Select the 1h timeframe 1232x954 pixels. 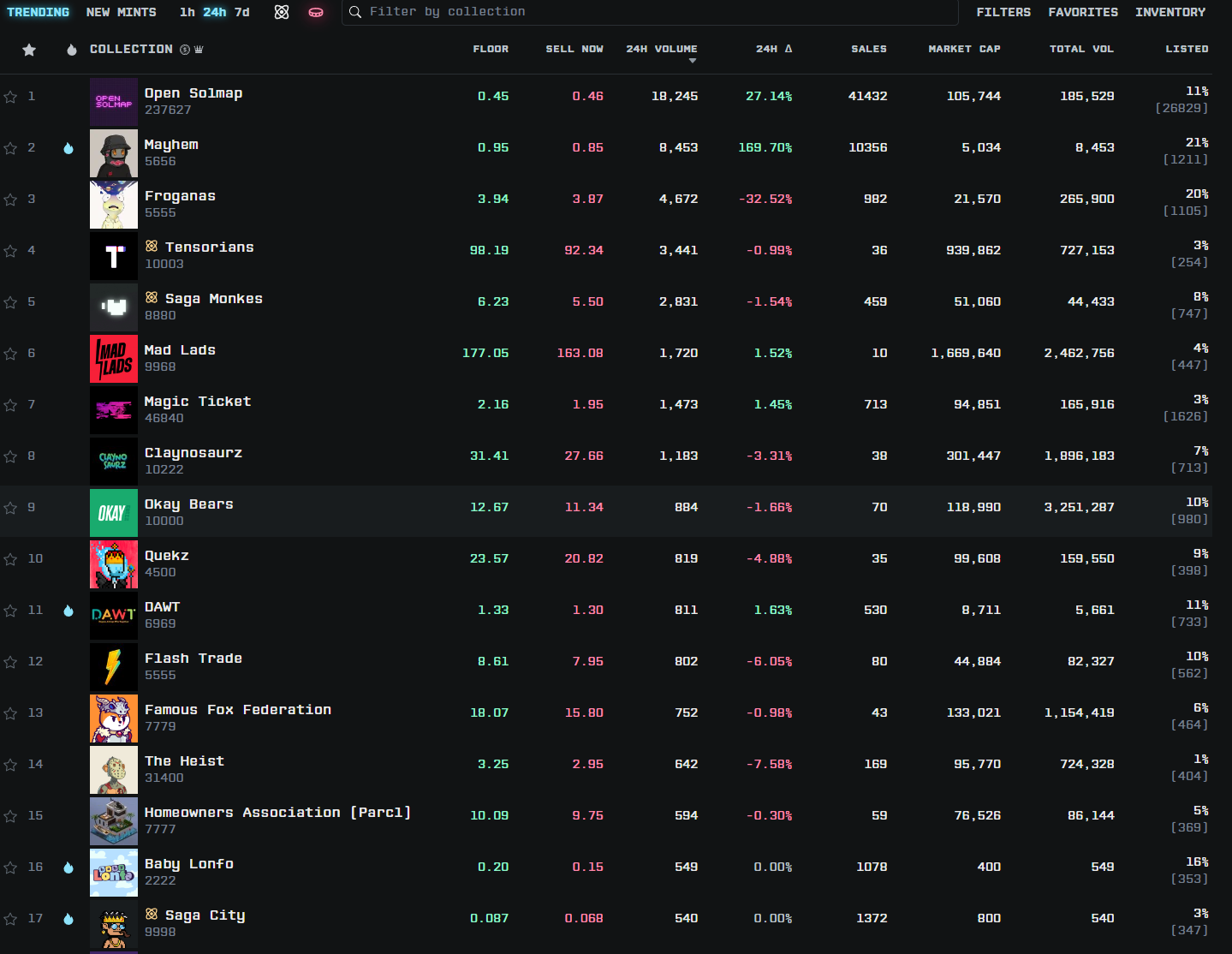click(x=187, y=12)
